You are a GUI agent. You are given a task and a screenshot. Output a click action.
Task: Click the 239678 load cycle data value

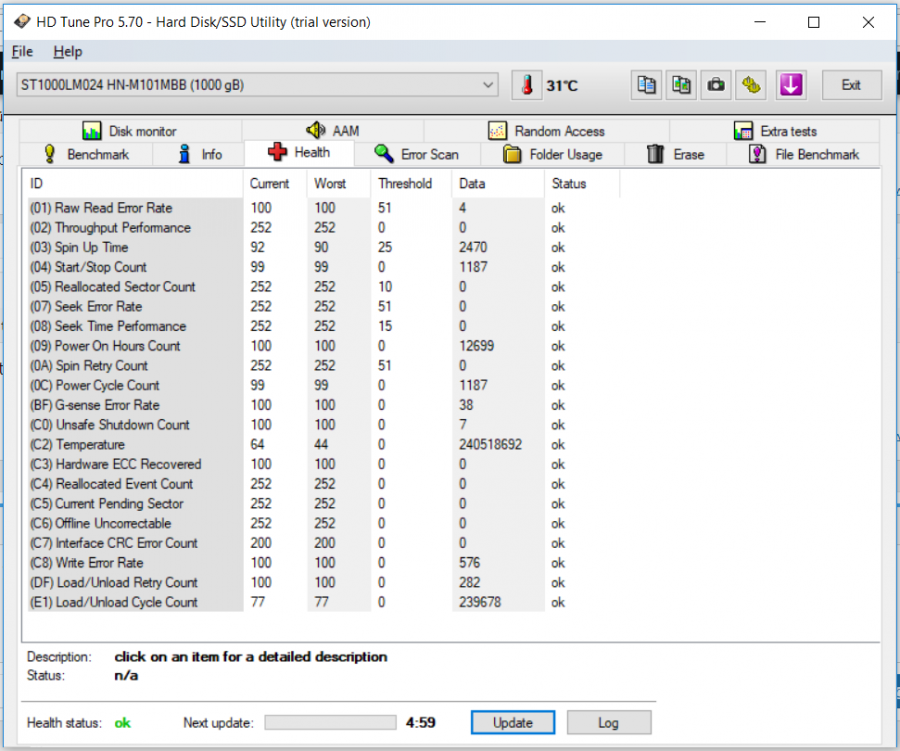click(480, 602)
